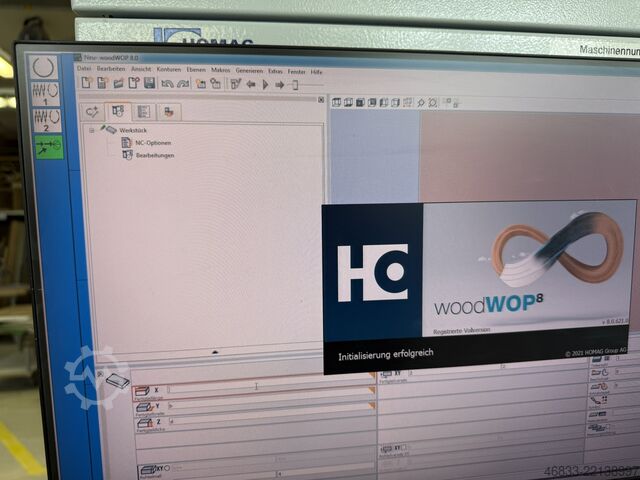
Task: Select the table 2 clamping icon
Action: (x=47, y=120)
